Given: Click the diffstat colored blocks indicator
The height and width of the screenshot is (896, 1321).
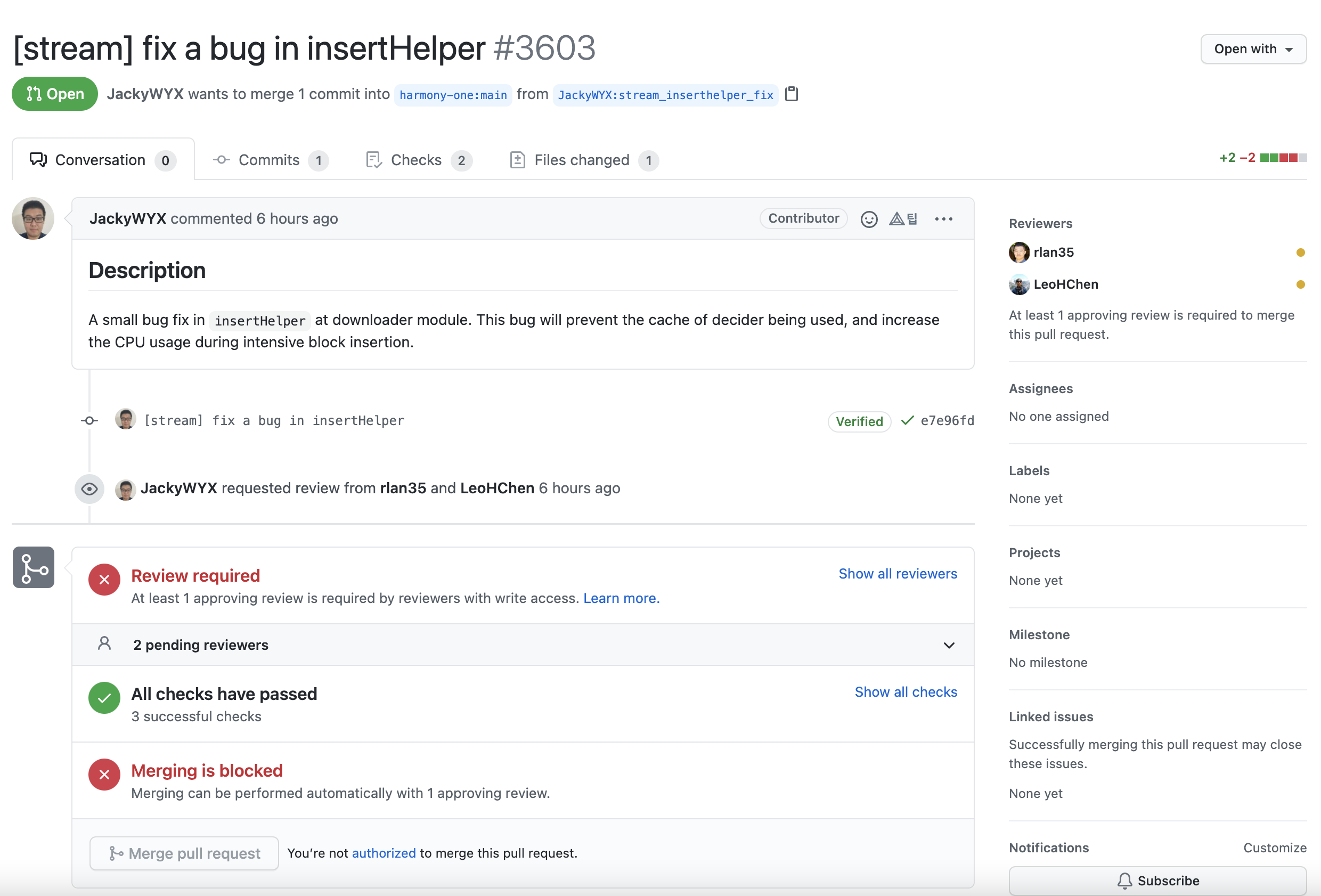Looking at the screenshot, I should pyautogui.click(x=1283, y=158).
